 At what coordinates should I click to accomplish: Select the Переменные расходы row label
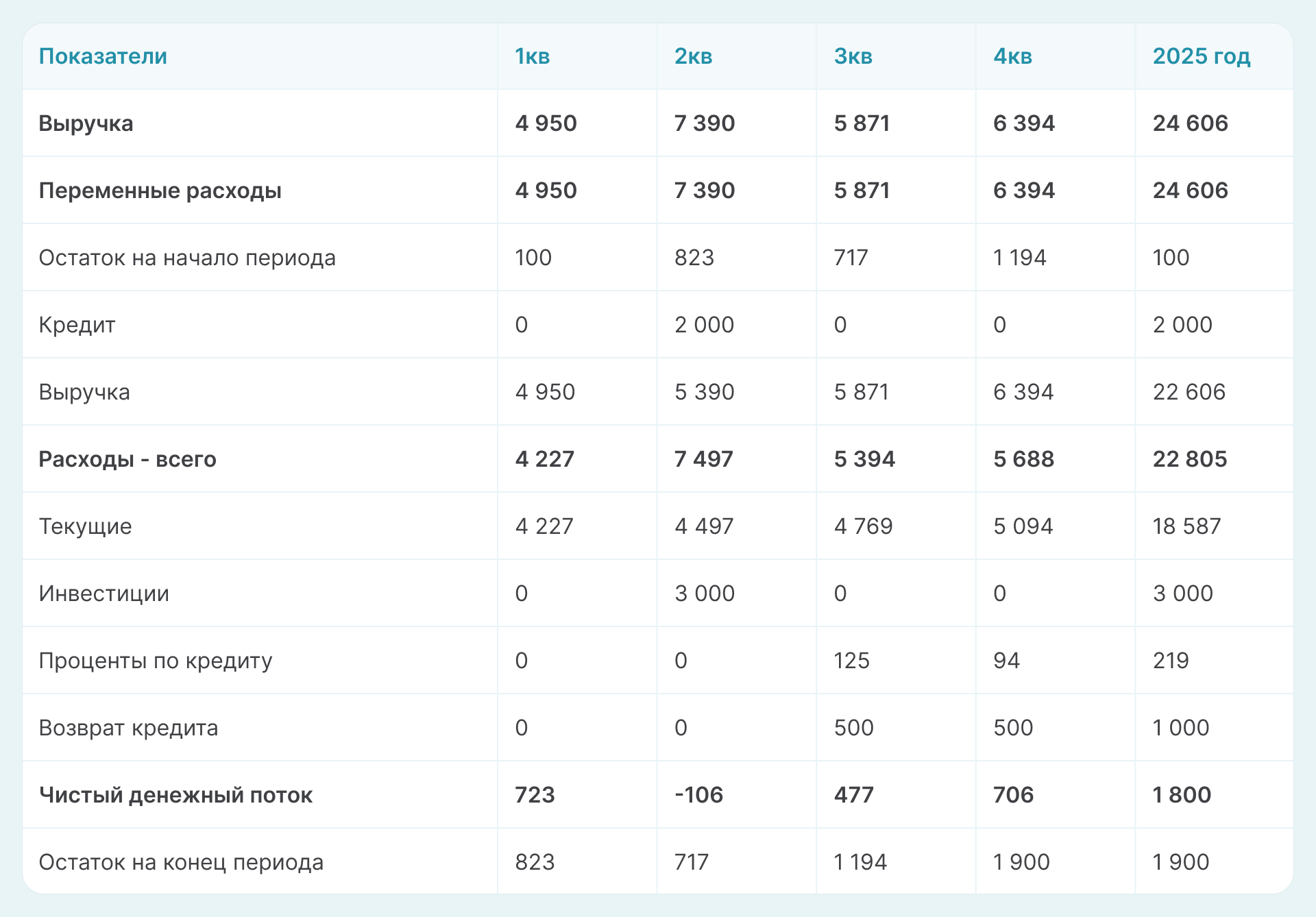click(x=160, y=191)
